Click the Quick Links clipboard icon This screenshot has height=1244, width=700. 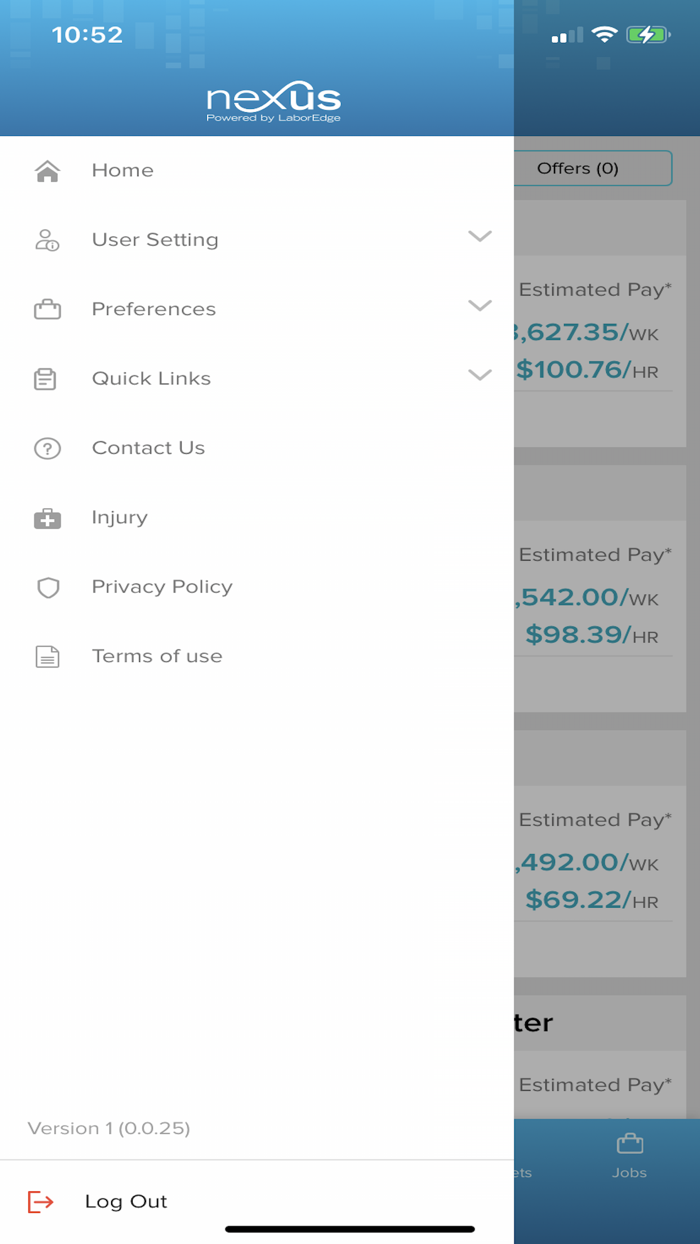[x=46, y=379]
